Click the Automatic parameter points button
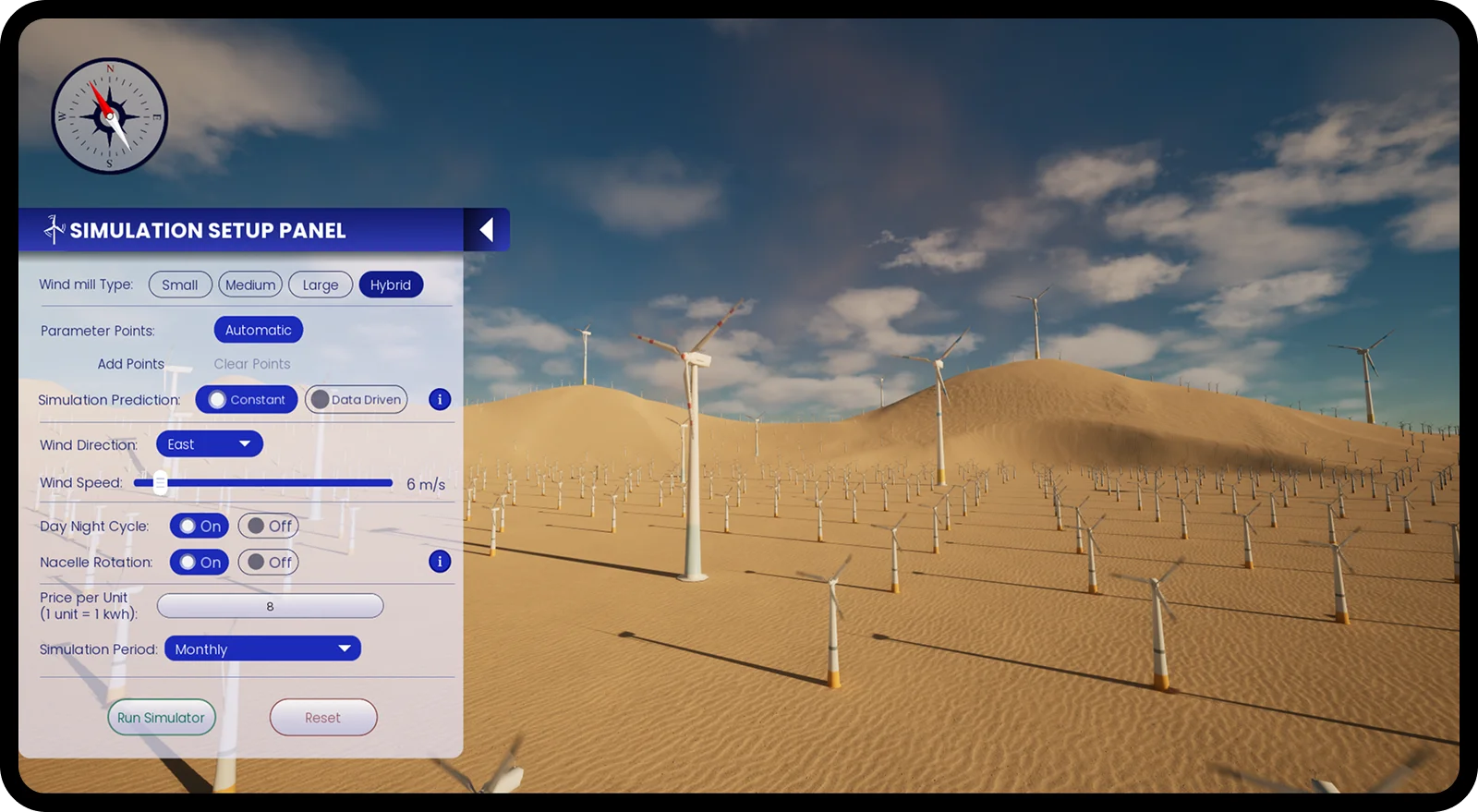This screenshot has height=812, width=1478. [259, 330]
